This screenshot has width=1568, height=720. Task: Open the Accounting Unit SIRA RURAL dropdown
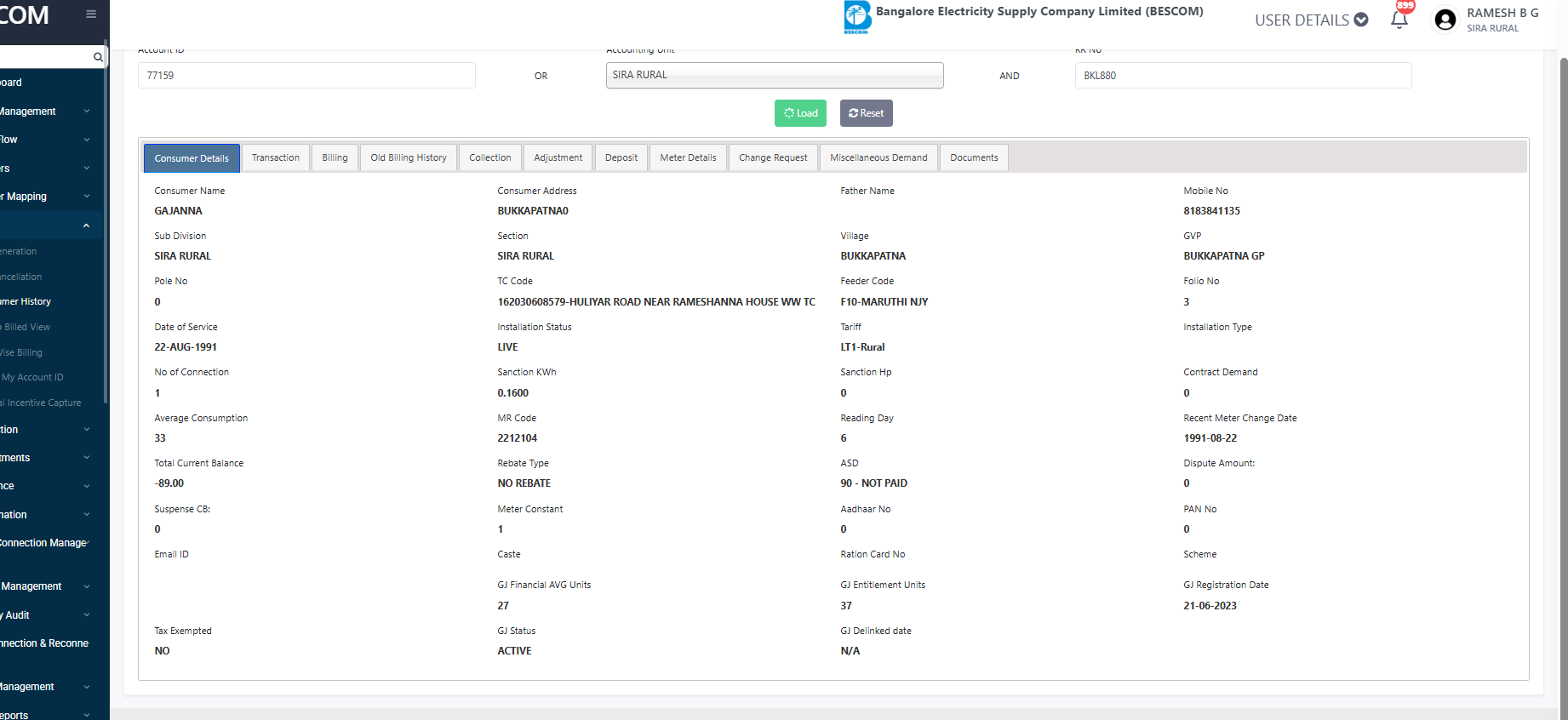[775, 75]
